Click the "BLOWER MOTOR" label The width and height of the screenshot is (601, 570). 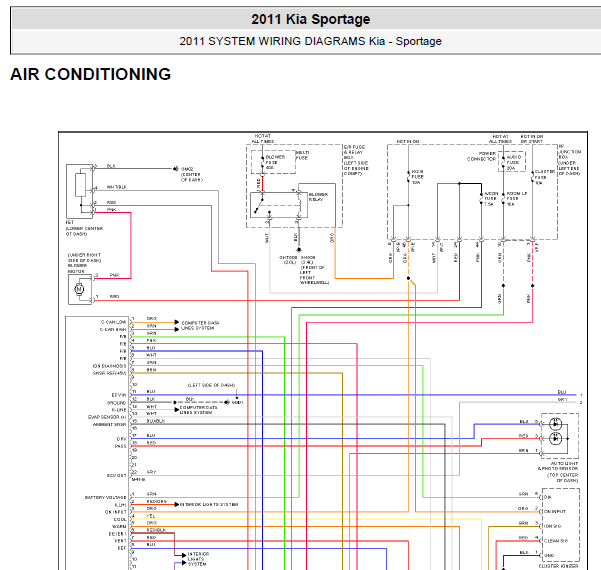[77, 268]
